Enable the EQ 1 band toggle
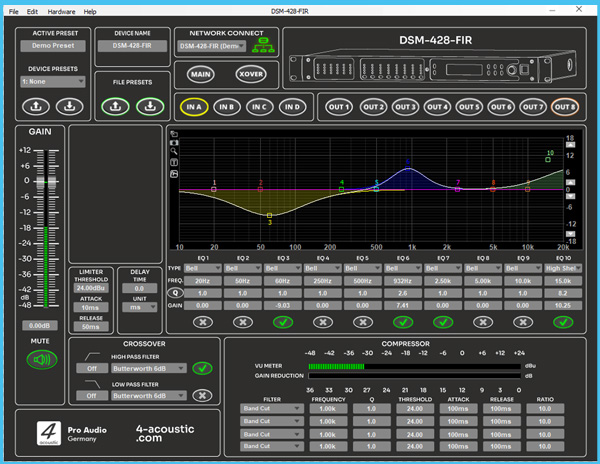The image size is (600, 464). pyautogui.click(x=201, y=322)
